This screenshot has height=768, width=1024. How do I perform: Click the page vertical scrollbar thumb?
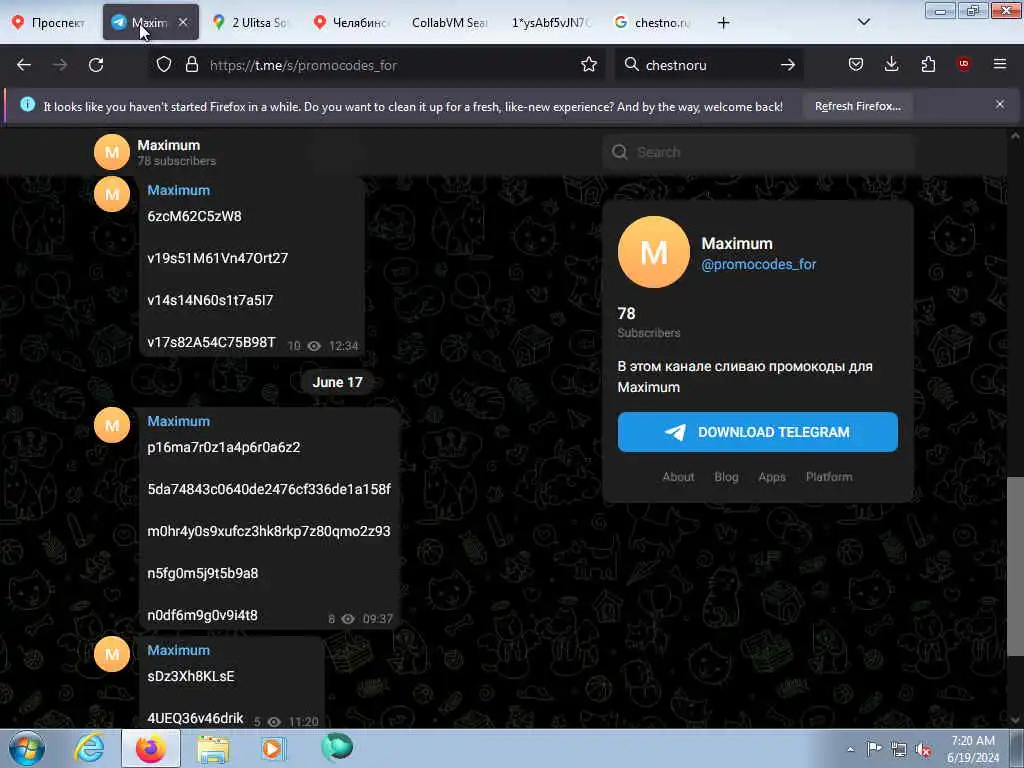[x=1015, y=566]
